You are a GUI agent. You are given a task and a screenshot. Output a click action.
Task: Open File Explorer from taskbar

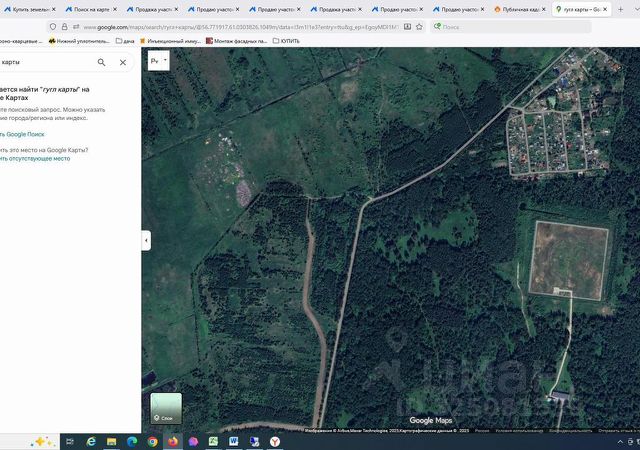click(x=111, y=441)
